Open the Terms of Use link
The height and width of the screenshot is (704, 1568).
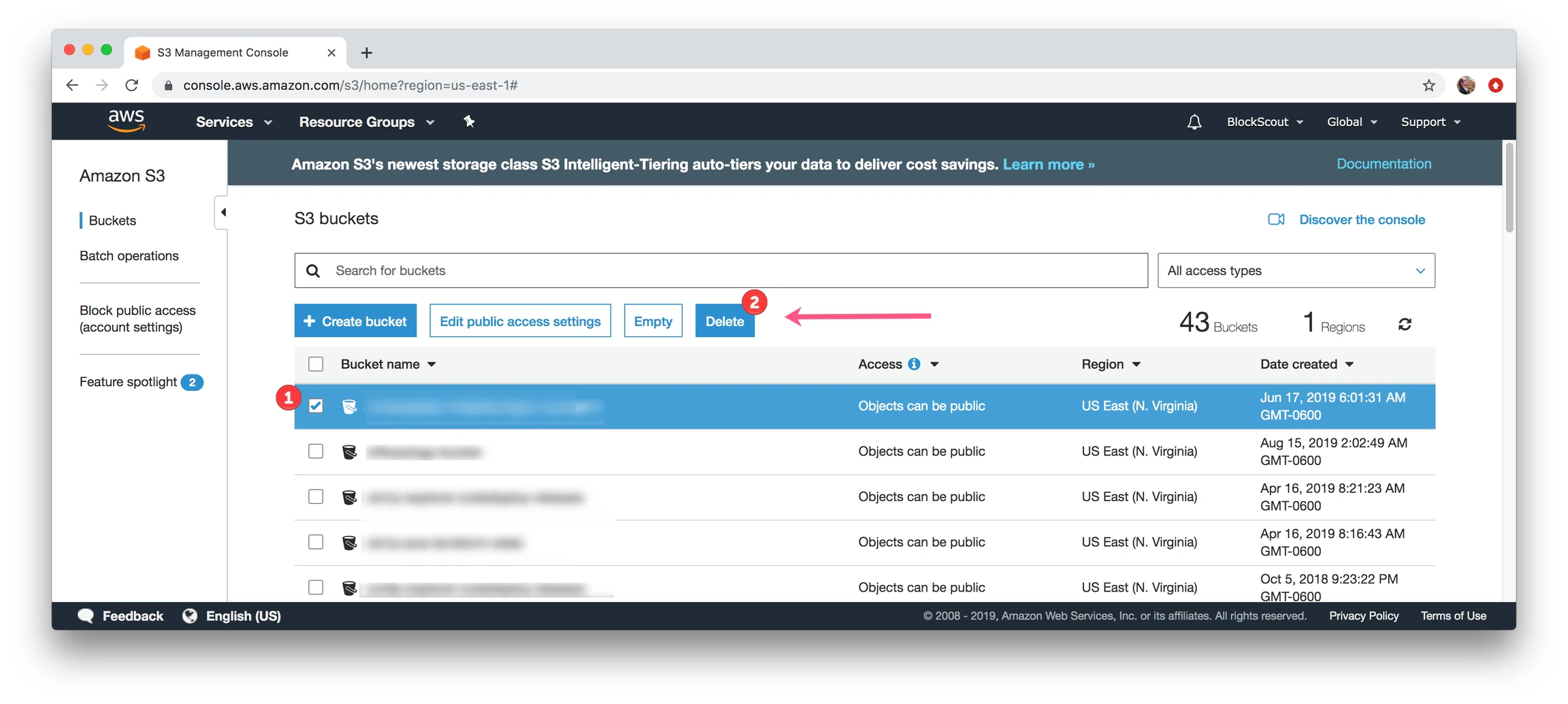point(1453,616)
